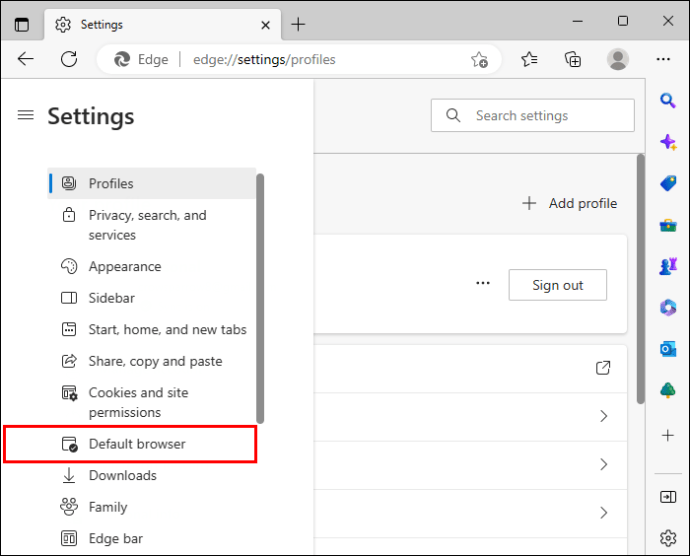Click the Sign out button
The width and height of the screenshot is (690, 556).
pos(558,285)
